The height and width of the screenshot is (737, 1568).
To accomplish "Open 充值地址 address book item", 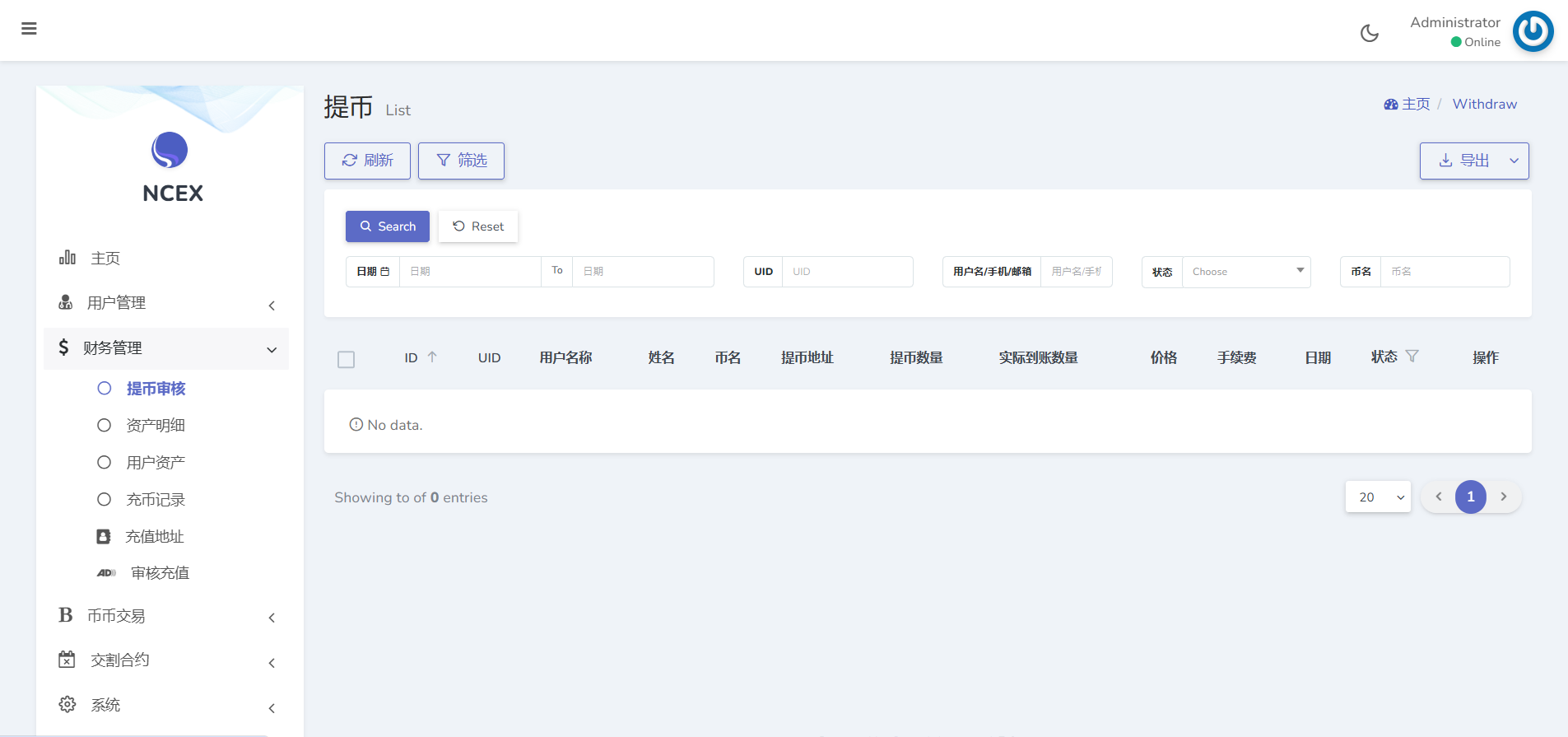I will [154, 537].
